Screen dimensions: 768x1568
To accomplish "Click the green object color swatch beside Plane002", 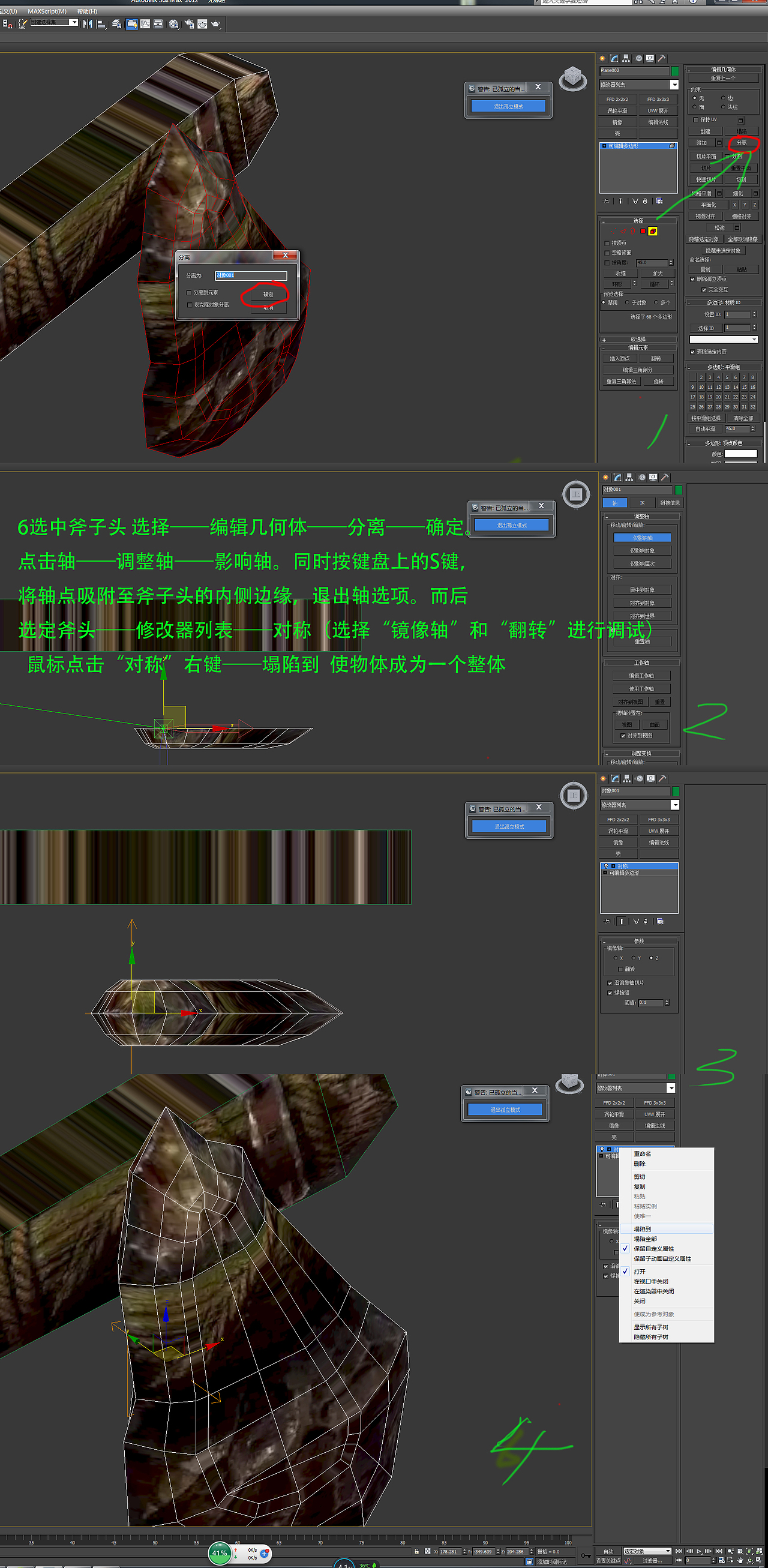I will pos(675,71).
